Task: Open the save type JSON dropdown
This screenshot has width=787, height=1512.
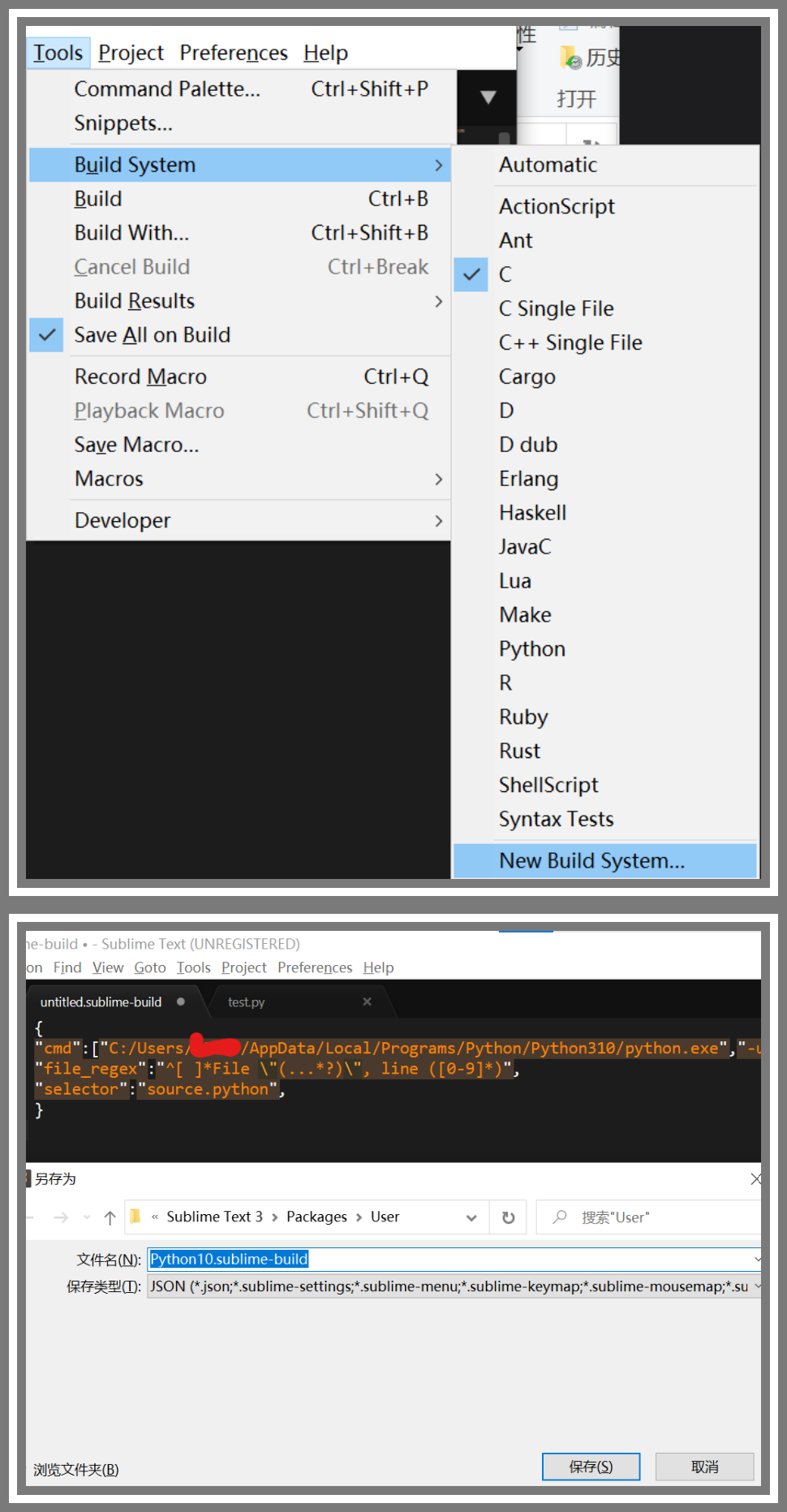Action: pyautogui.click(x=454, y=1286)
